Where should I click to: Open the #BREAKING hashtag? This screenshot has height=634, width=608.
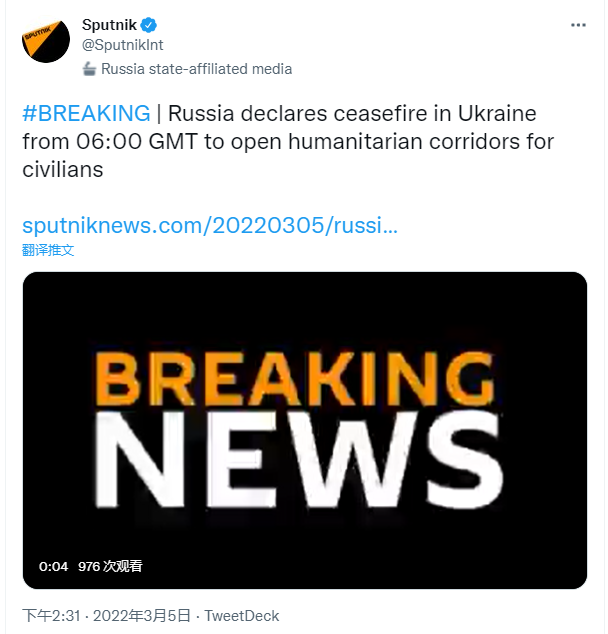(x=85, y=113)
